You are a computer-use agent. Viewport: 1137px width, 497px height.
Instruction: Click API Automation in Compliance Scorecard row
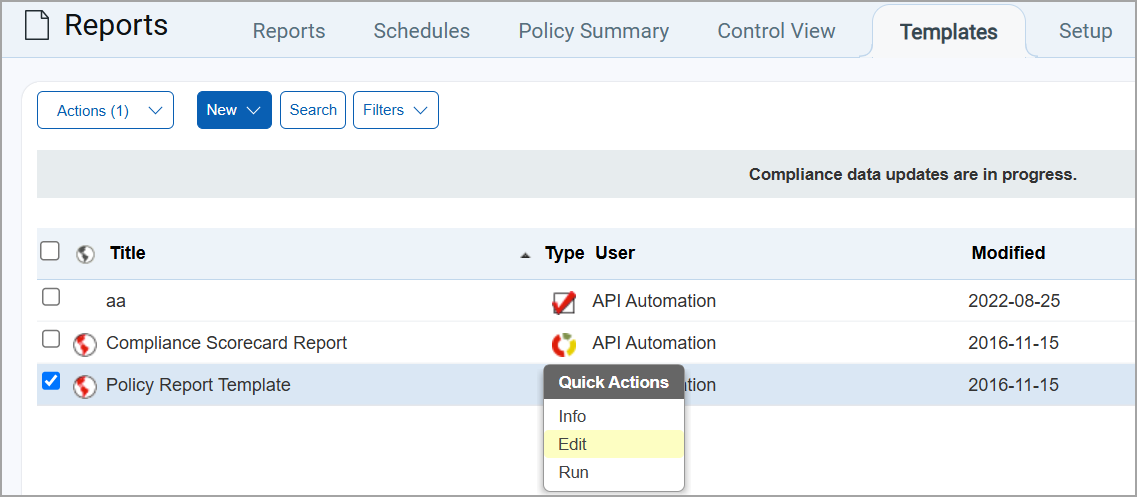[654, 343]
